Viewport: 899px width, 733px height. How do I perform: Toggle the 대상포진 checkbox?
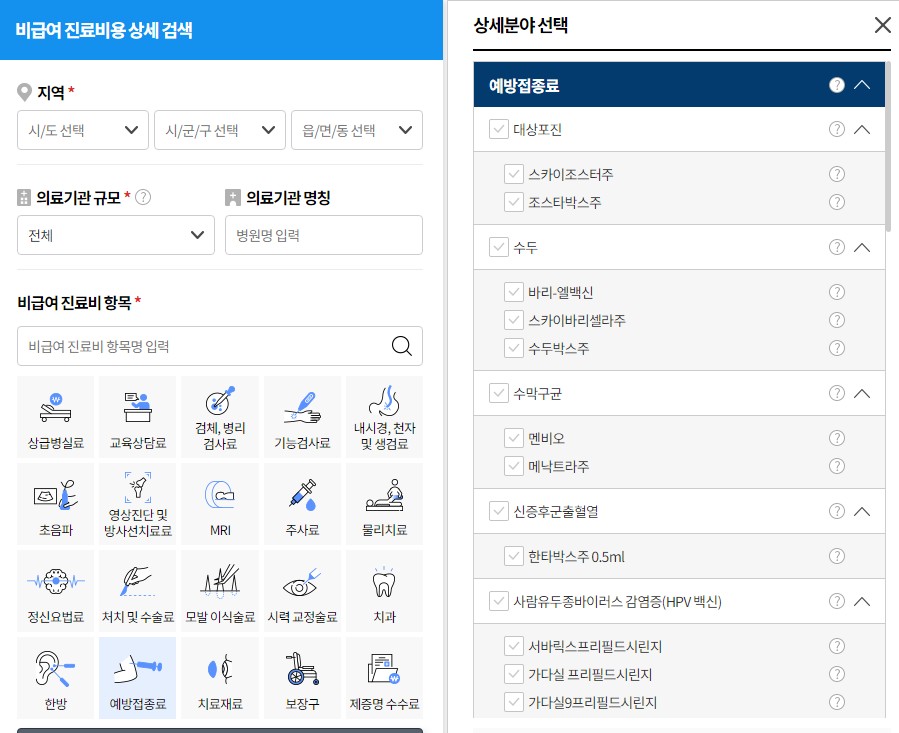[x=499, y=129]
